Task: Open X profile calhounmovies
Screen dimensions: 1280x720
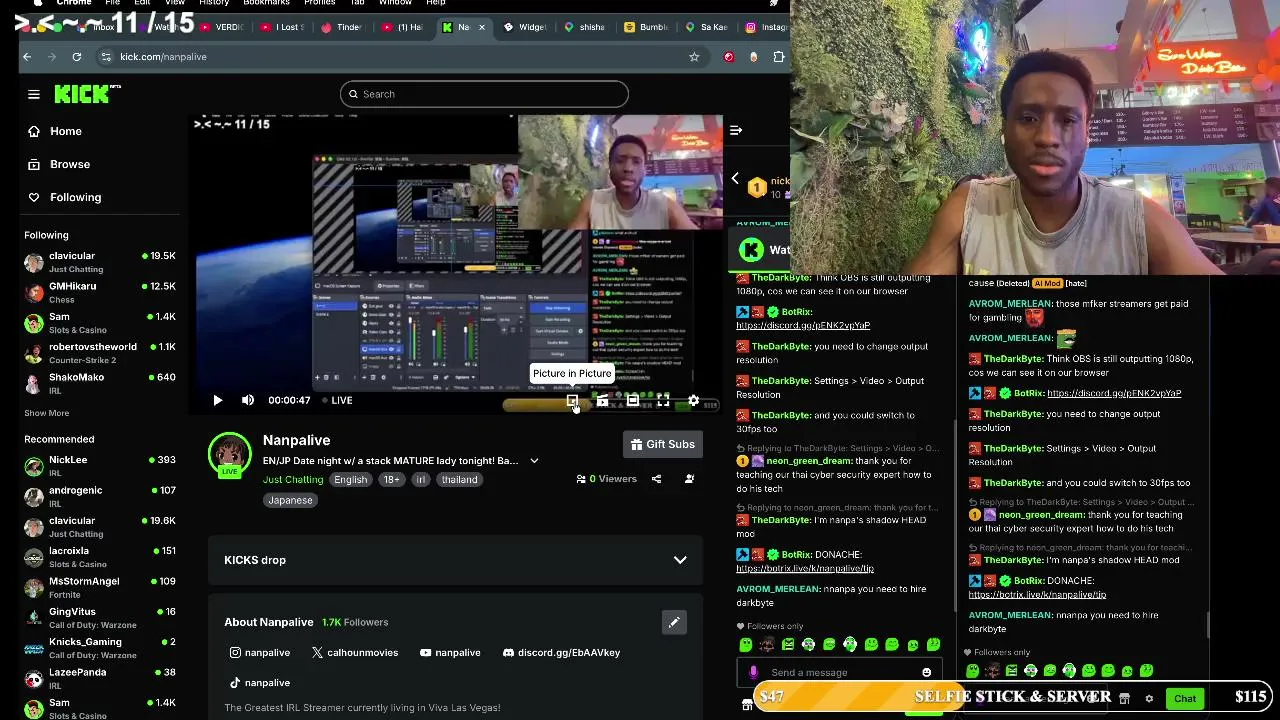Action: 355,652
